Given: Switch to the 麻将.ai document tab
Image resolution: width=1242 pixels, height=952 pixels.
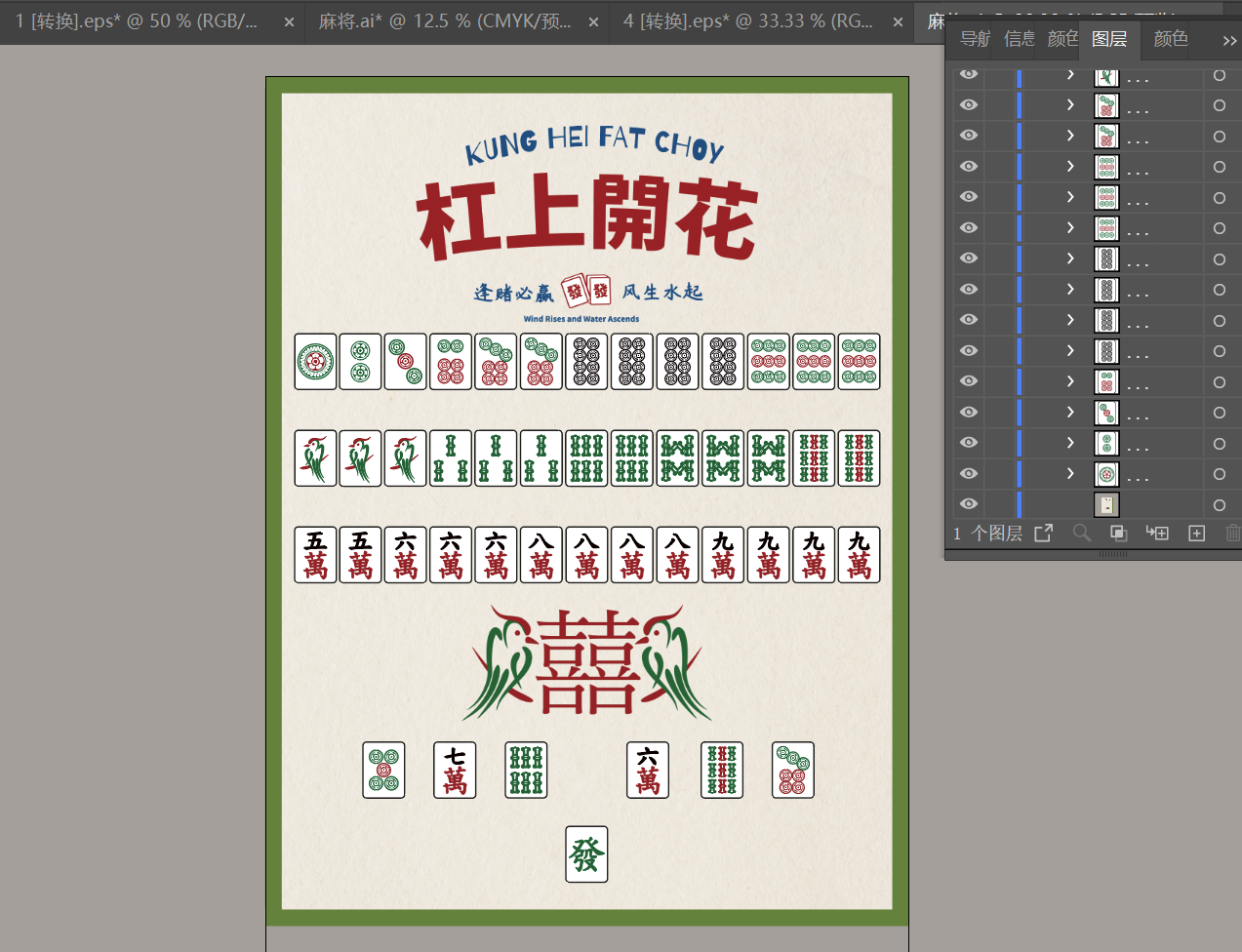Looking at the screenshot, I should [x=444, y=21].
